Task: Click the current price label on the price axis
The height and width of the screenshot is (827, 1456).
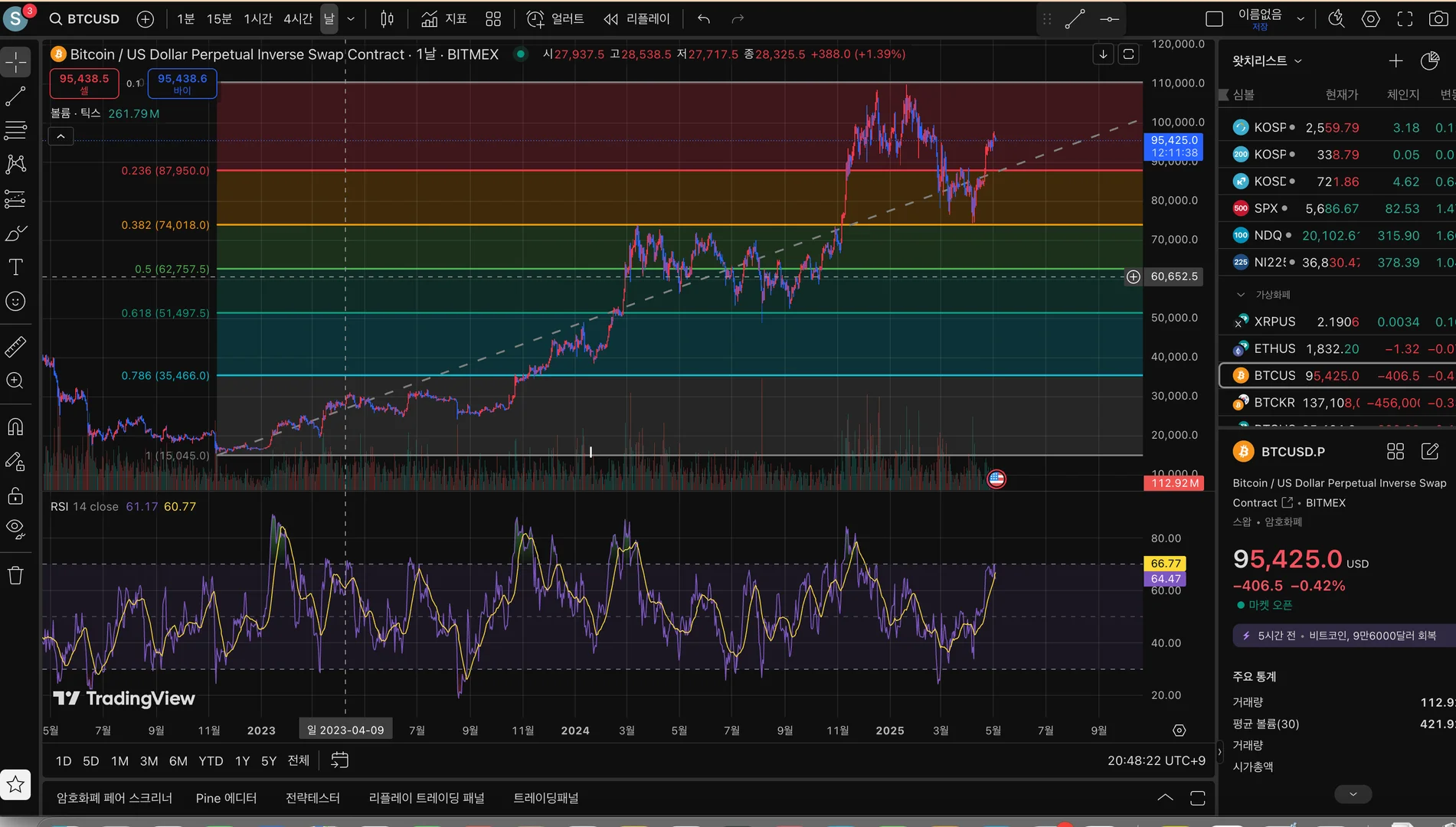Action: (1173, 146)
